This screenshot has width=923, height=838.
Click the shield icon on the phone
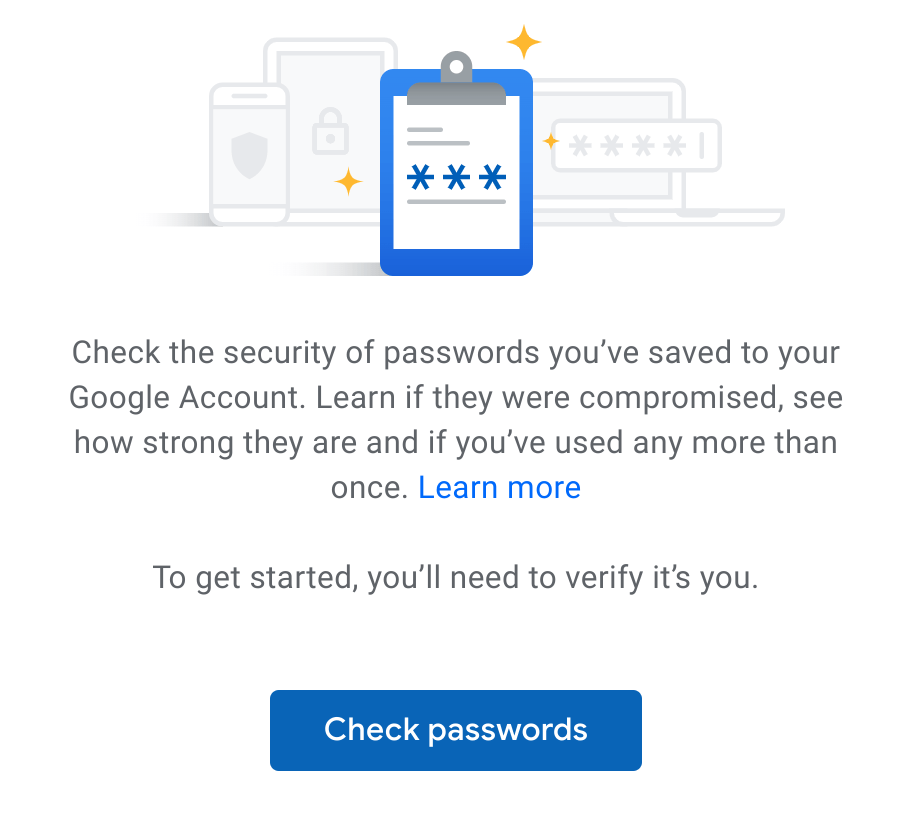(x=250, y=155)
